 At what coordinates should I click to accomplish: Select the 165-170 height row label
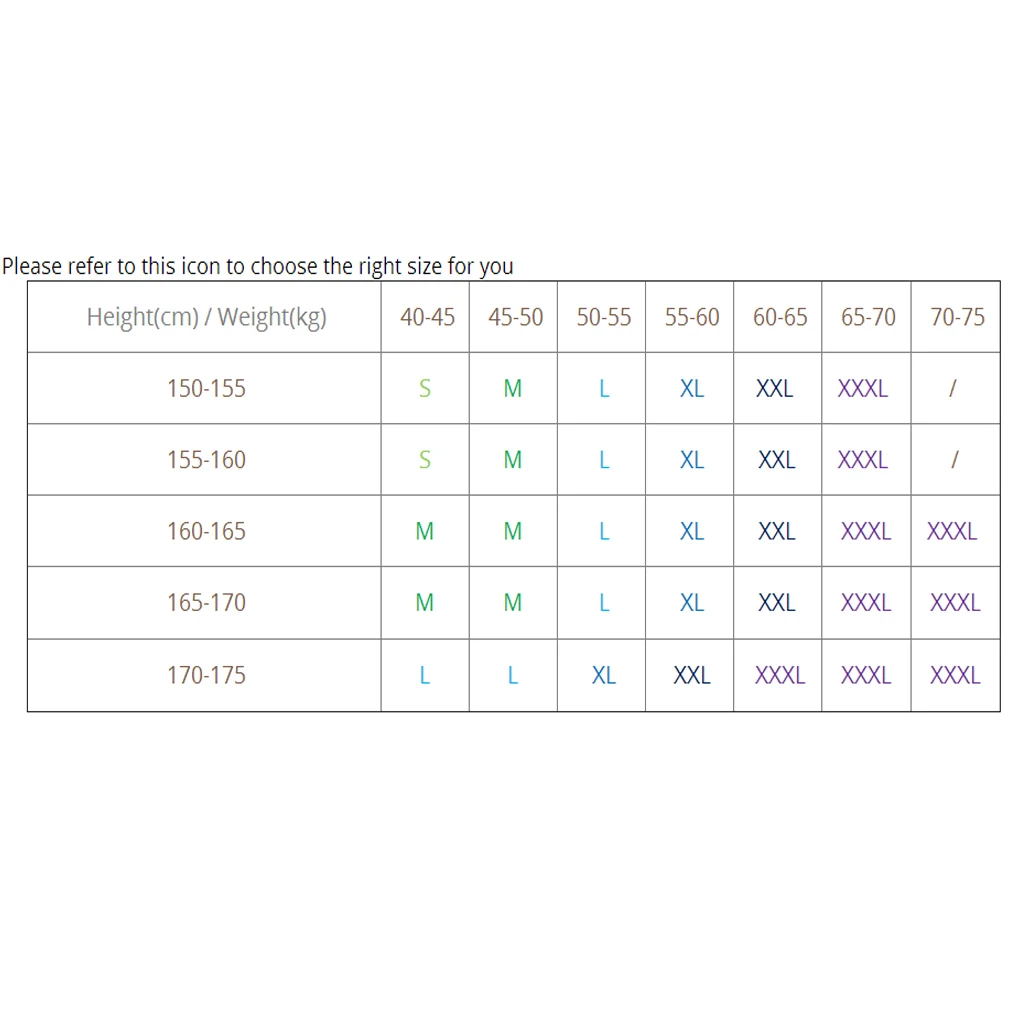click(206, 603)
